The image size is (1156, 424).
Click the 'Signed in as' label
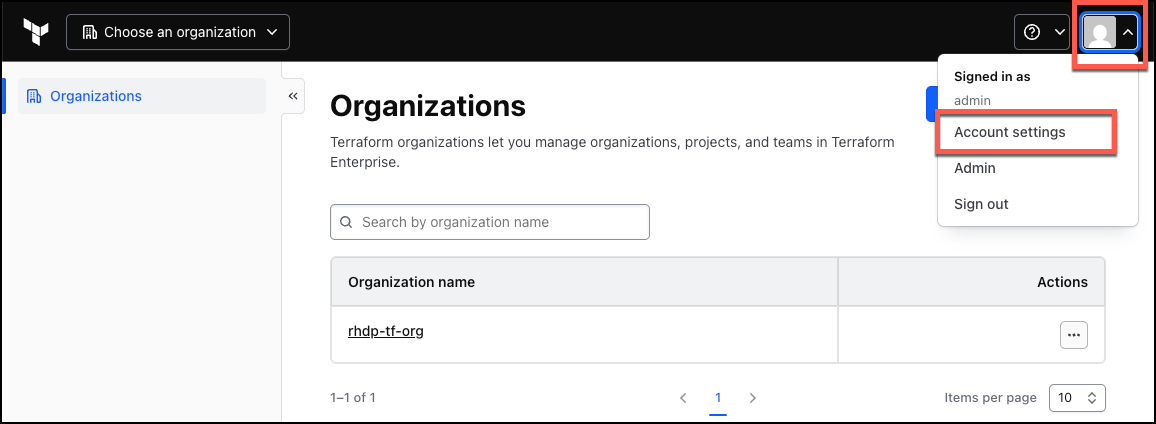[x=992, y=76]
